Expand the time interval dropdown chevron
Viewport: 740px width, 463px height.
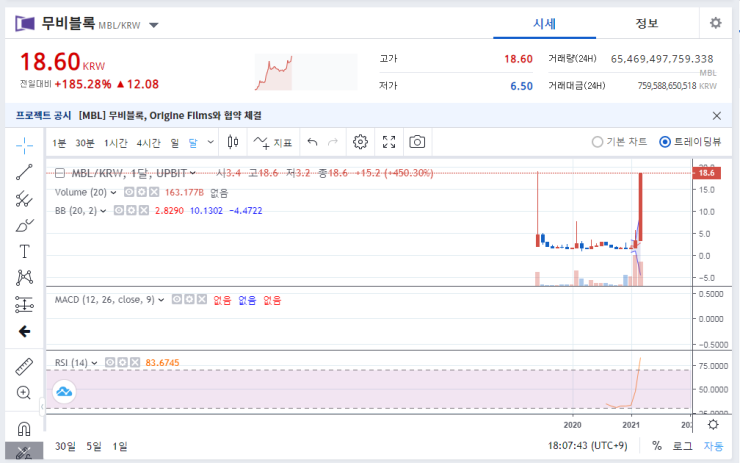tap(210, 142)
